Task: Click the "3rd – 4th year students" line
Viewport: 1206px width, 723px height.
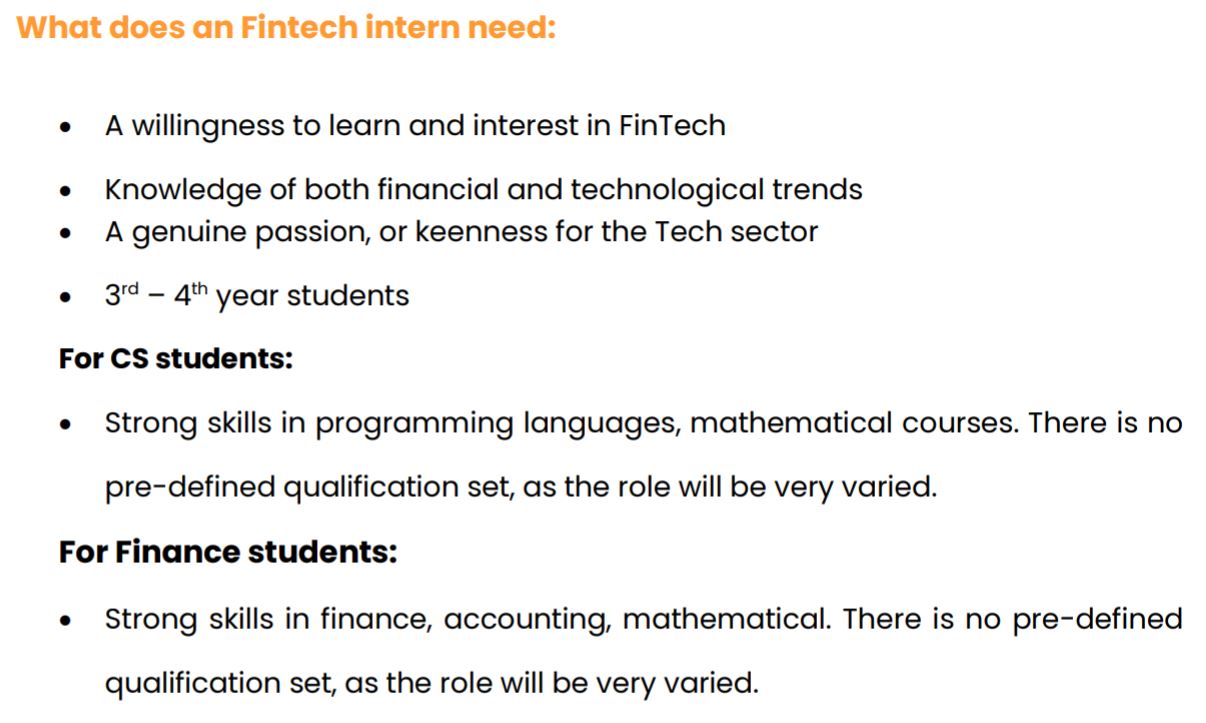Action: tap(257, 296)
